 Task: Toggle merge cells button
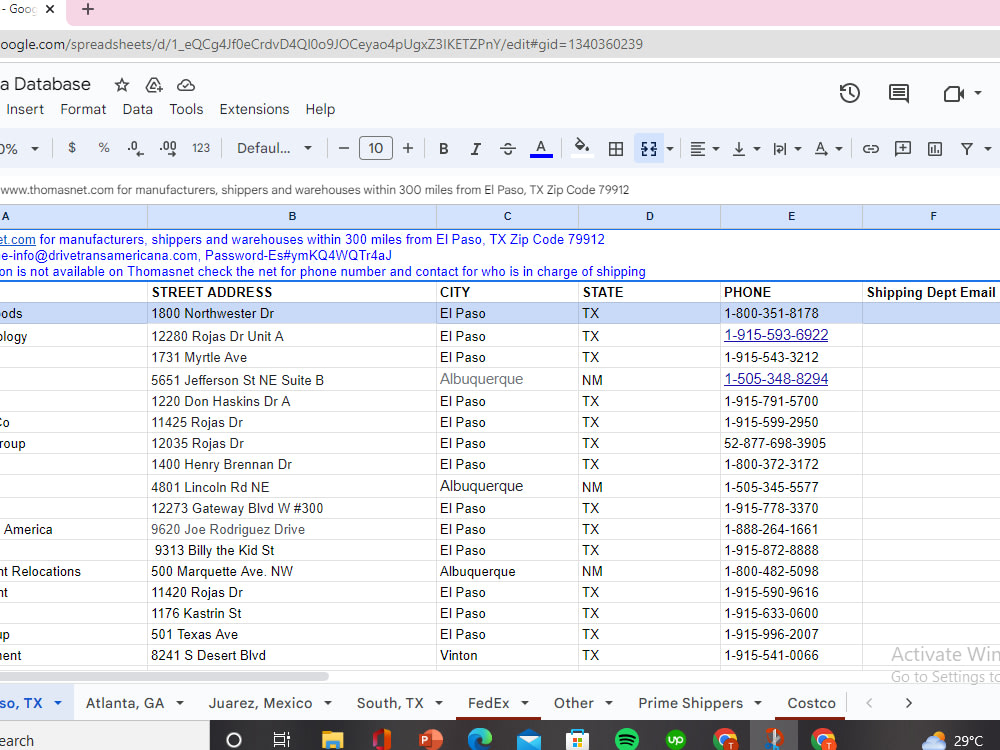(x=649, y=149)
